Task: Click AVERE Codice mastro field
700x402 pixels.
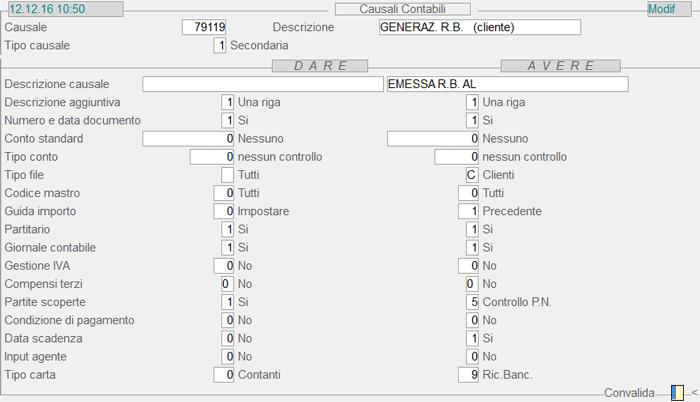Action: point(468,193)
